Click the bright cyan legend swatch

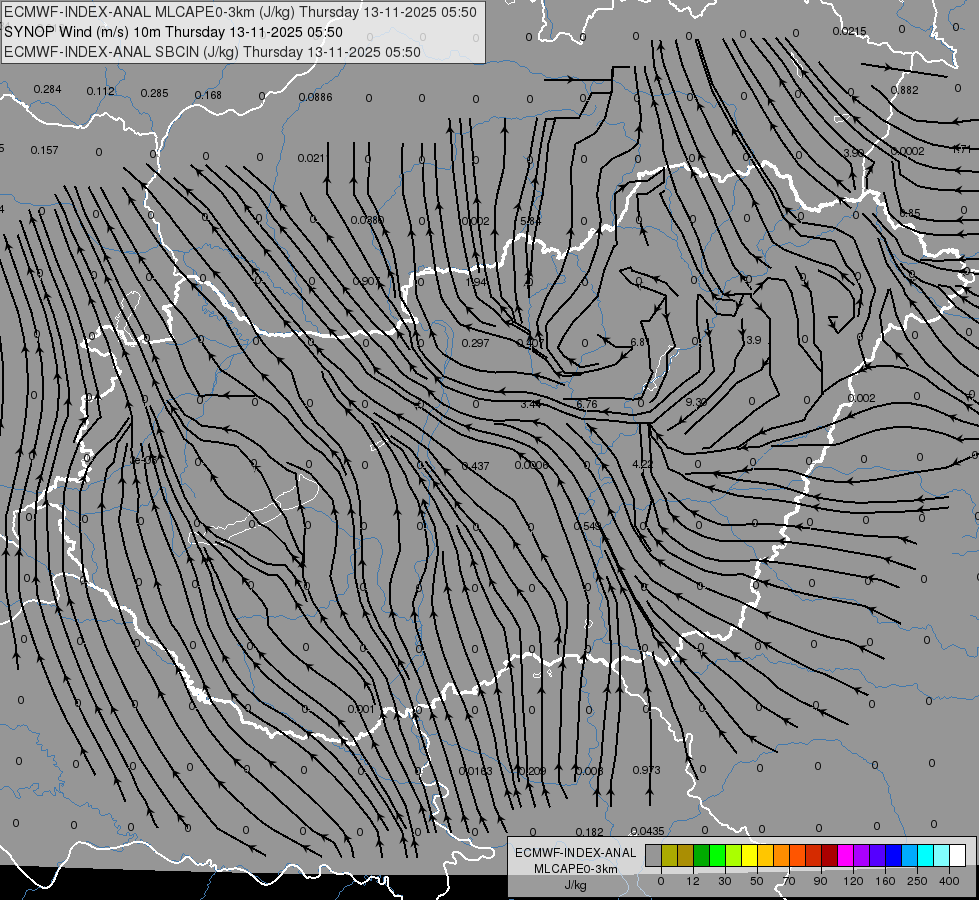926,855
